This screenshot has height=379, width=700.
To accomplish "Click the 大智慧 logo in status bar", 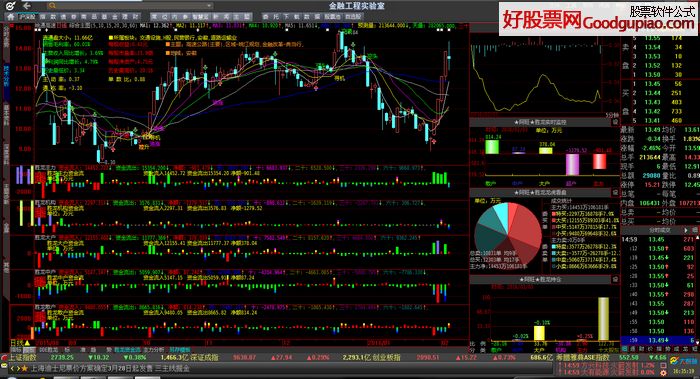I will click(x=681, y=360).
